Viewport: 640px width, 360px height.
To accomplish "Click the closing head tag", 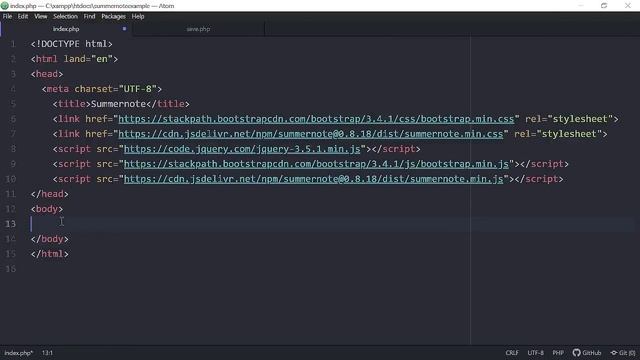I will [49, 194].
